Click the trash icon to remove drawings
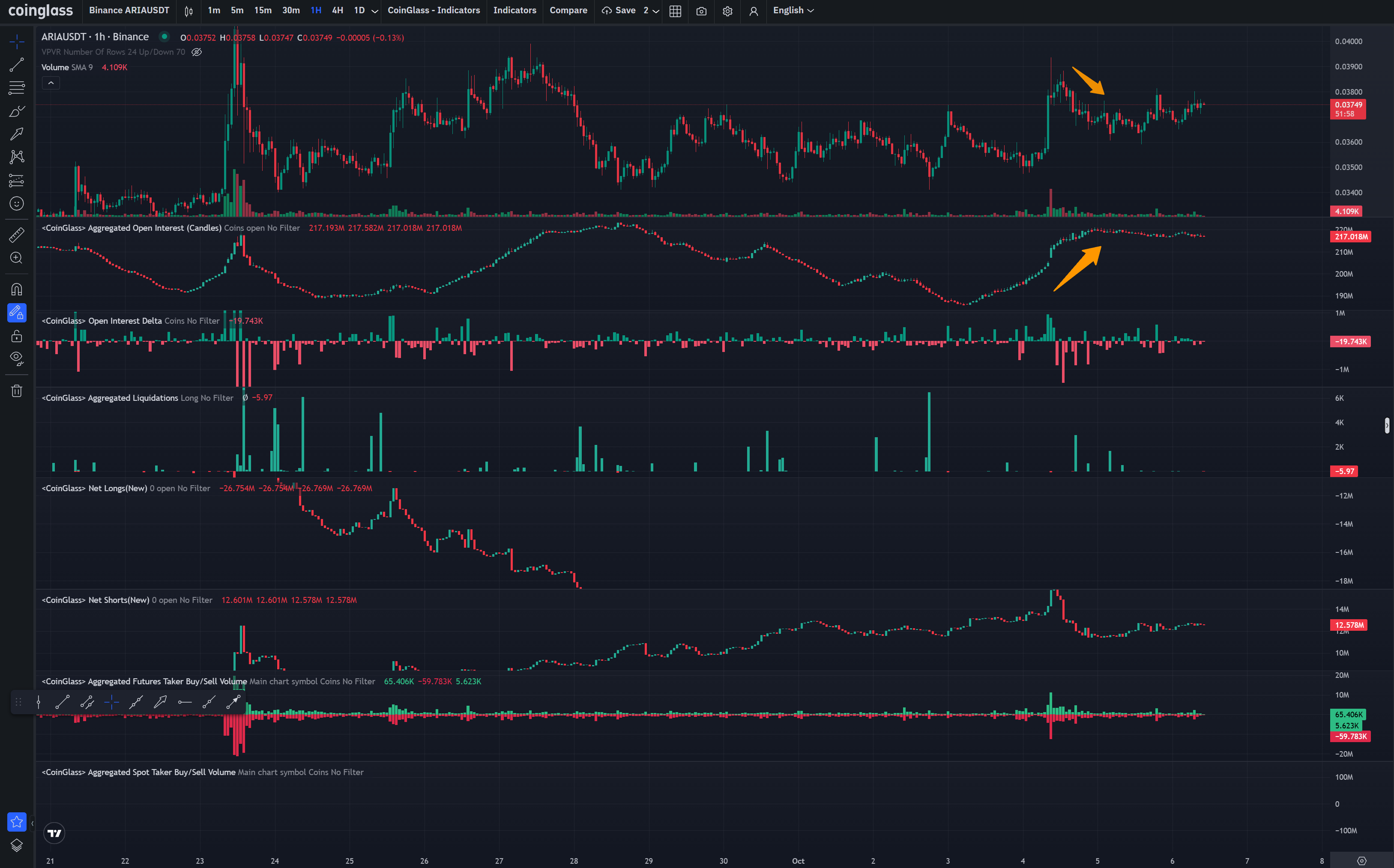 pyautogui.click(x=17, y=391)
